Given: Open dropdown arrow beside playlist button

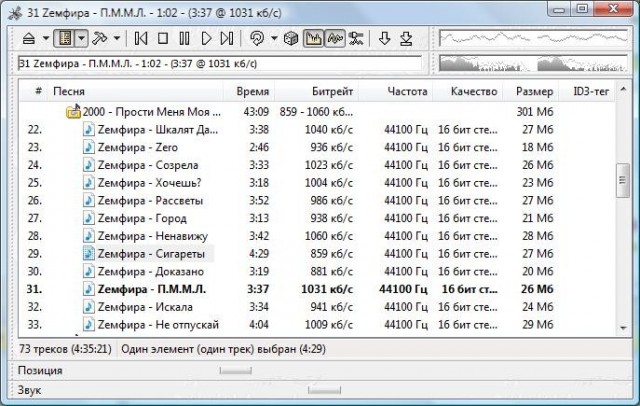Looking at the screenshot, I should (x=82, y=39).
